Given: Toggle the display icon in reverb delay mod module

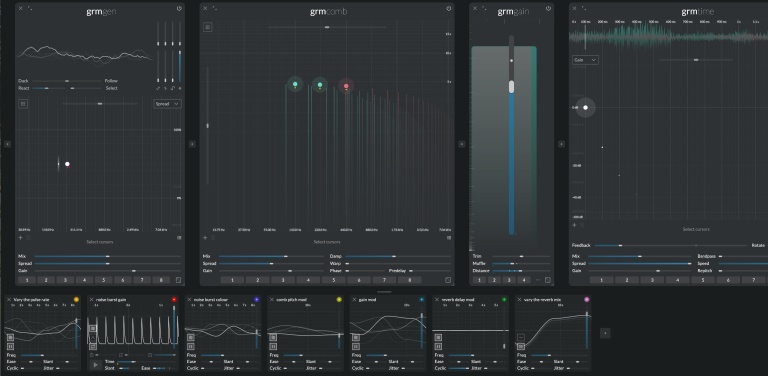Looking at the screenshot, I should click(x=438, y=337).
